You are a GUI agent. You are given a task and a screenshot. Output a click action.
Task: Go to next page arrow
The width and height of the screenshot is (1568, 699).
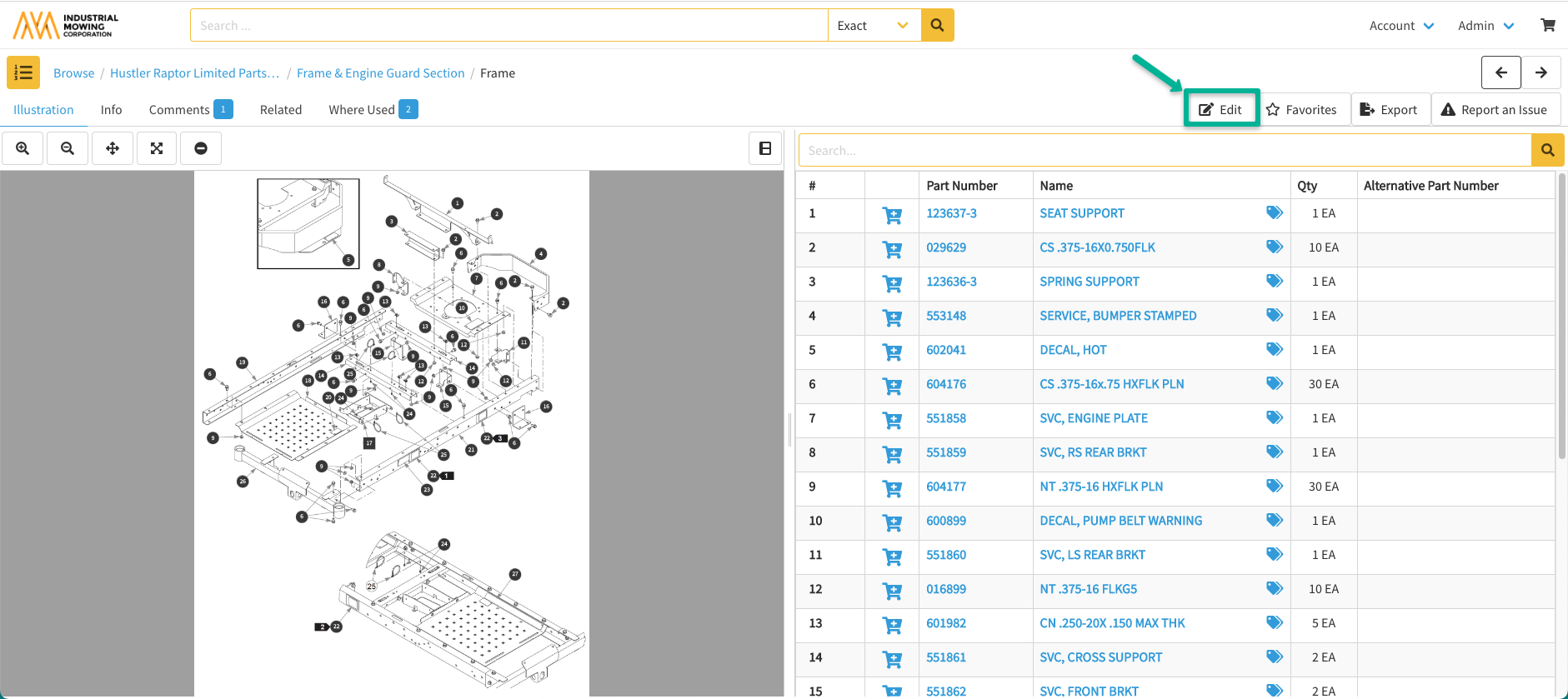pyautogui.click(x=1540, y=72)
